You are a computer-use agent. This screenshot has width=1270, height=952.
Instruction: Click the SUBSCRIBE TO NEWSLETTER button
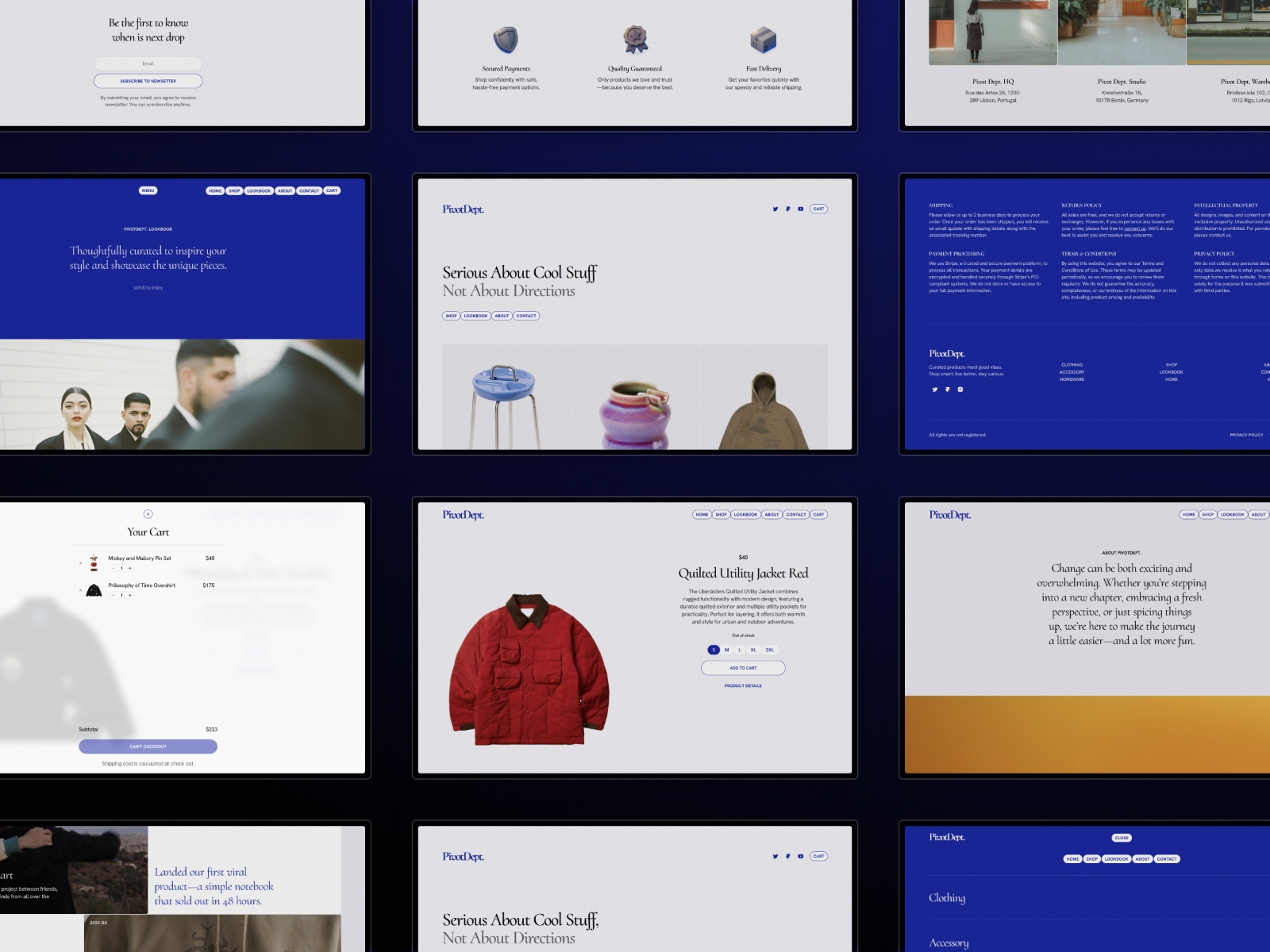(148, 80)
